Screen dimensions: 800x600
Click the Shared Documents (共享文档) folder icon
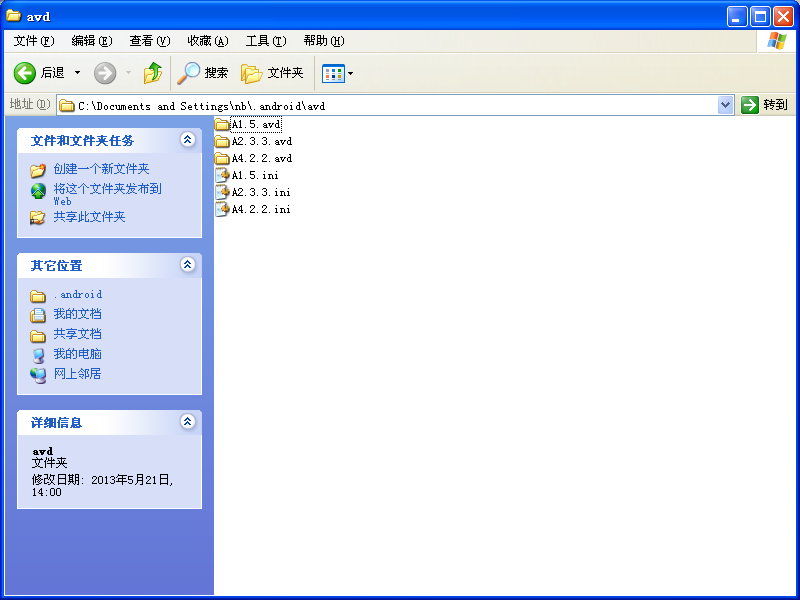pos(38,336)
